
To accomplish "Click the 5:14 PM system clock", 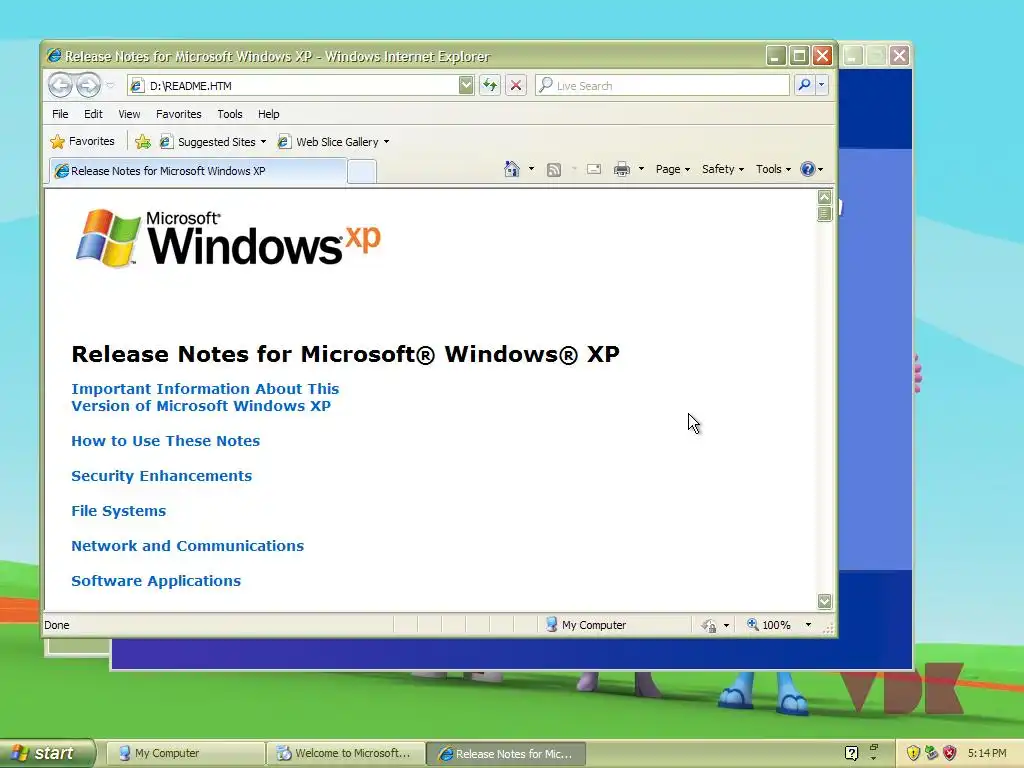I will coord(987,754).
